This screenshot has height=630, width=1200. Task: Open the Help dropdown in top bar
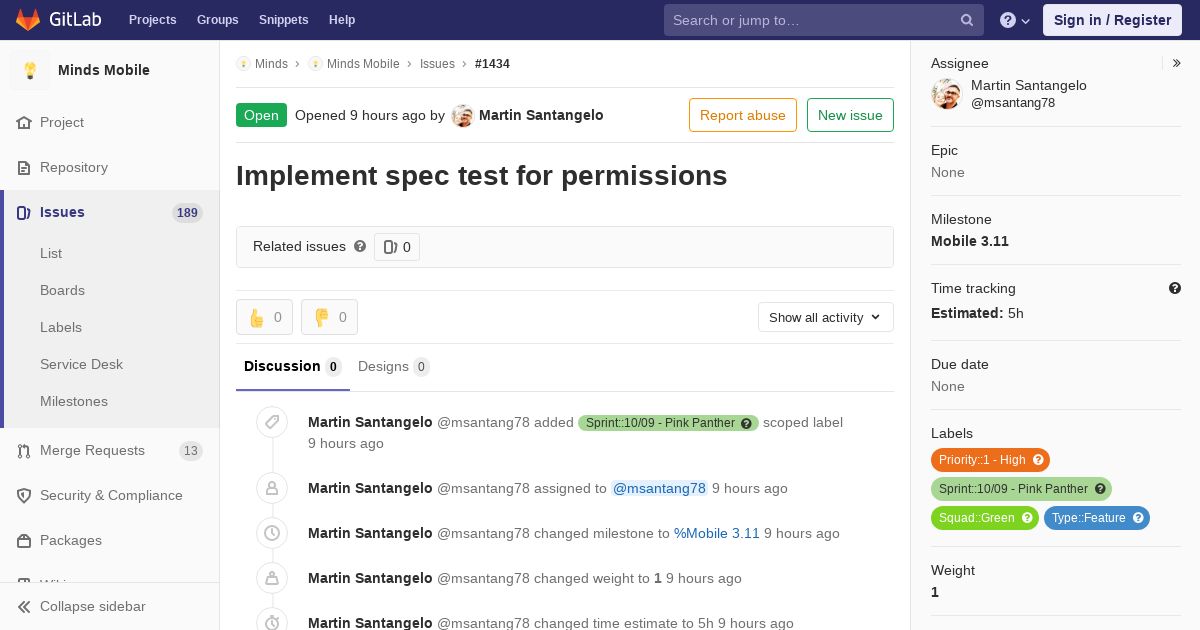click(1015, 20)
